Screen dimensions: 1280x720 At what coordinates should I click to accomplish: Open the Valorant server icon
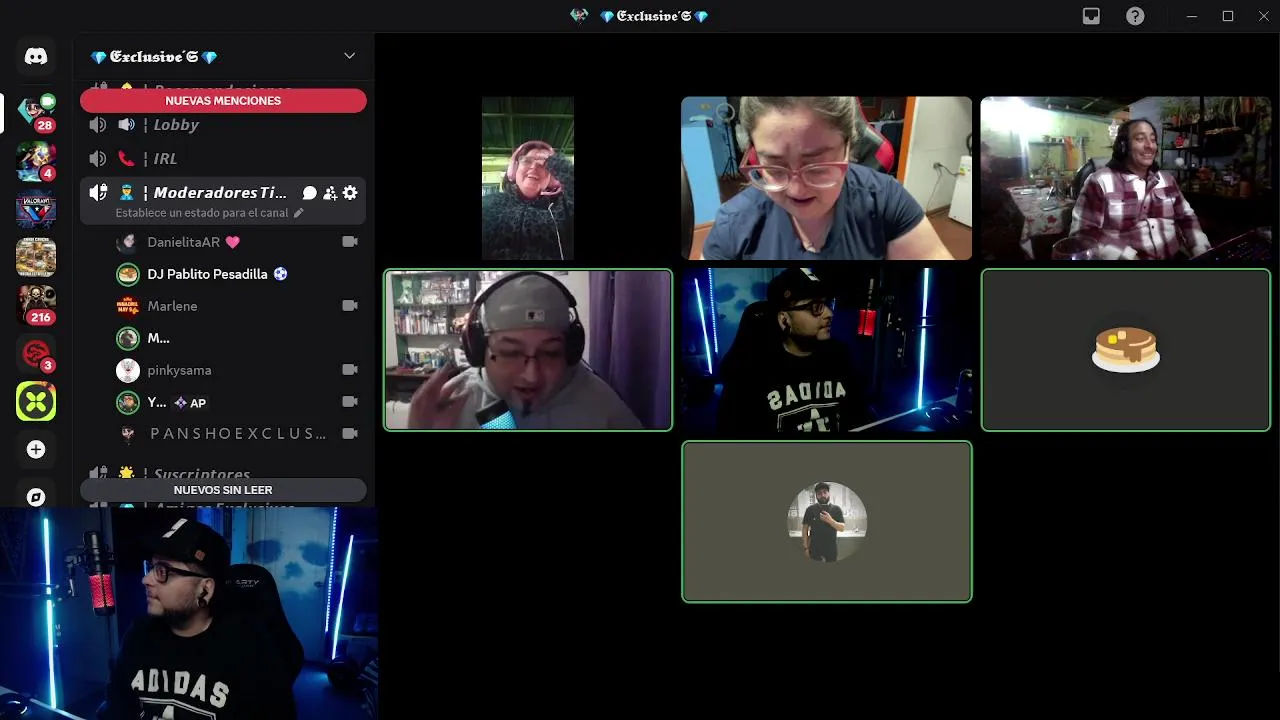click(36, 209)
